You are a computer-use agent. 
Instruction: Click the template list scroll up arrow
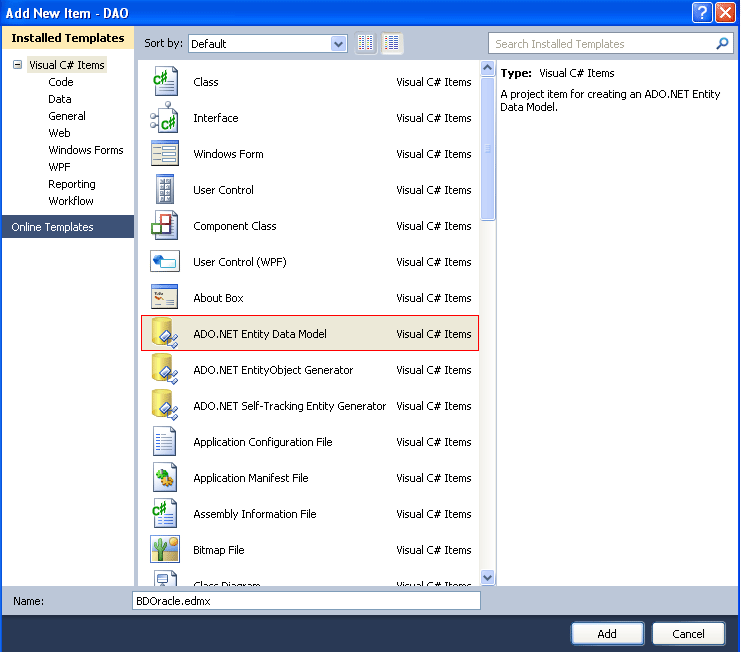488,68
